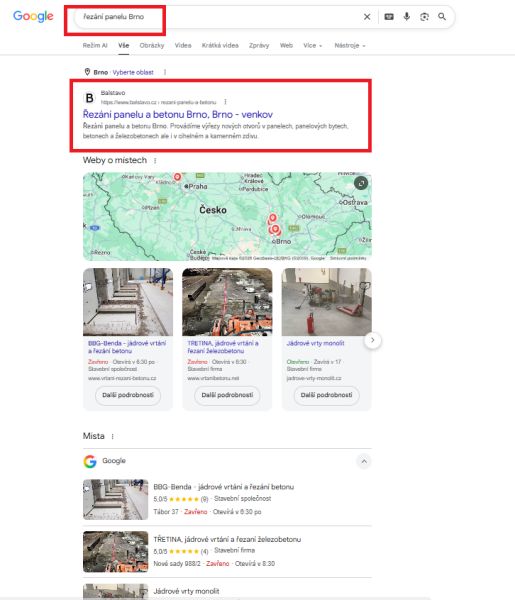
Task: Open 'TŘETINA, jádrové vrtání' card link
Action: coord(223,347)
